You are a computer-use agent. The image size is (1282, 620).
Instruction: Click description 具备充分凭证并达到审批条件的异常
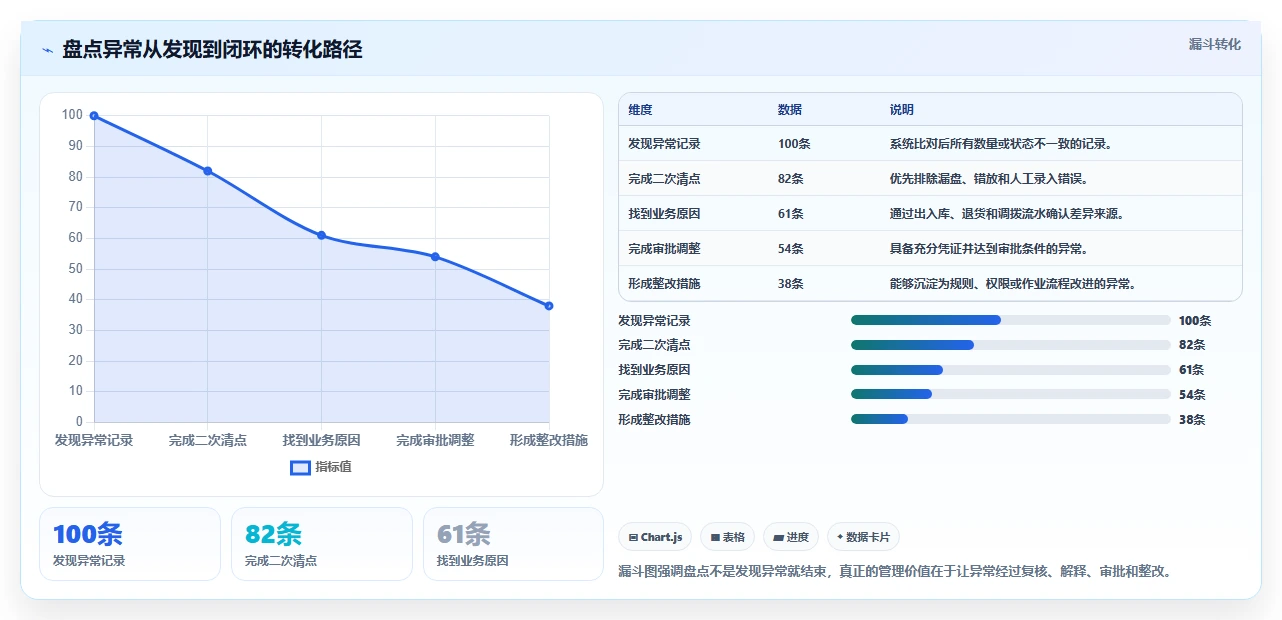[x=989, y=249]
